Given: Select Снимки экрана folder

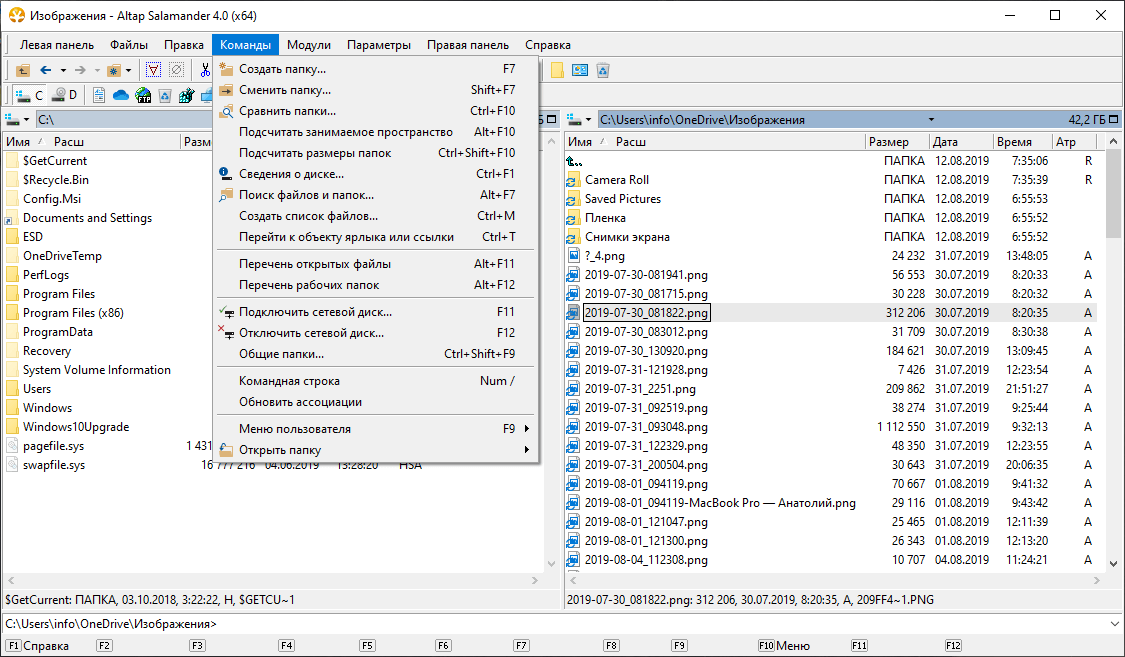Looking at the screenshot, I should (x=627, y=237).
